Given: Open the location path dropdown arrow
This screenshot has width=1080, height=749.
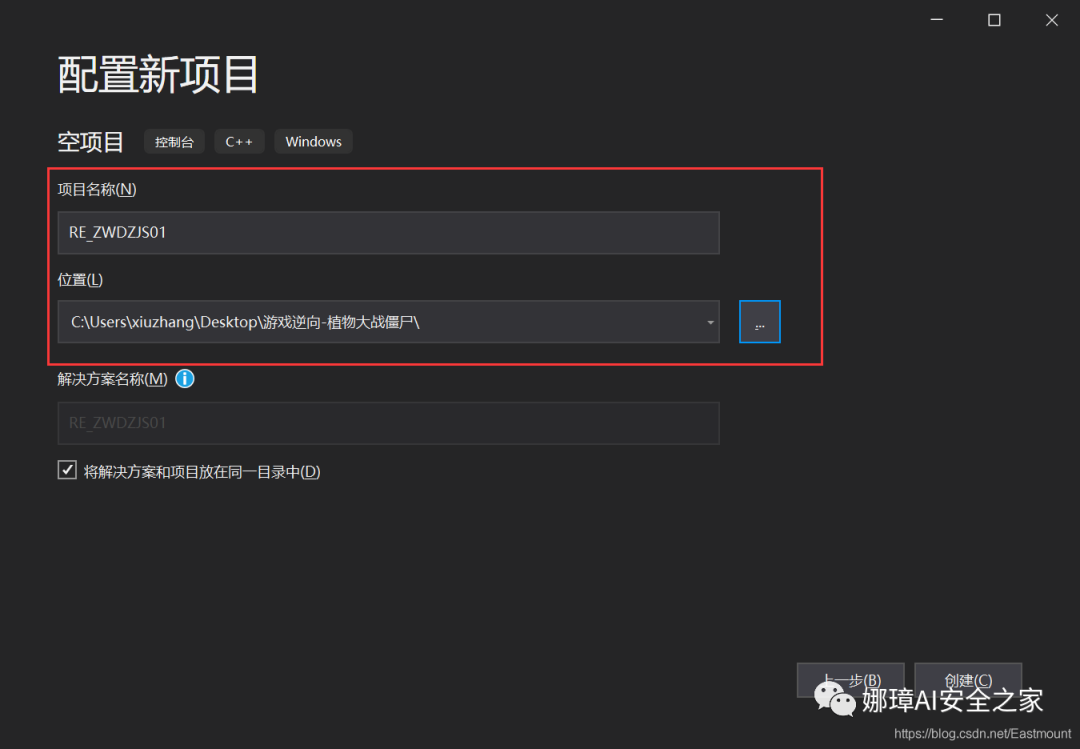Looking at the screenshot, I should click(710, 322).
